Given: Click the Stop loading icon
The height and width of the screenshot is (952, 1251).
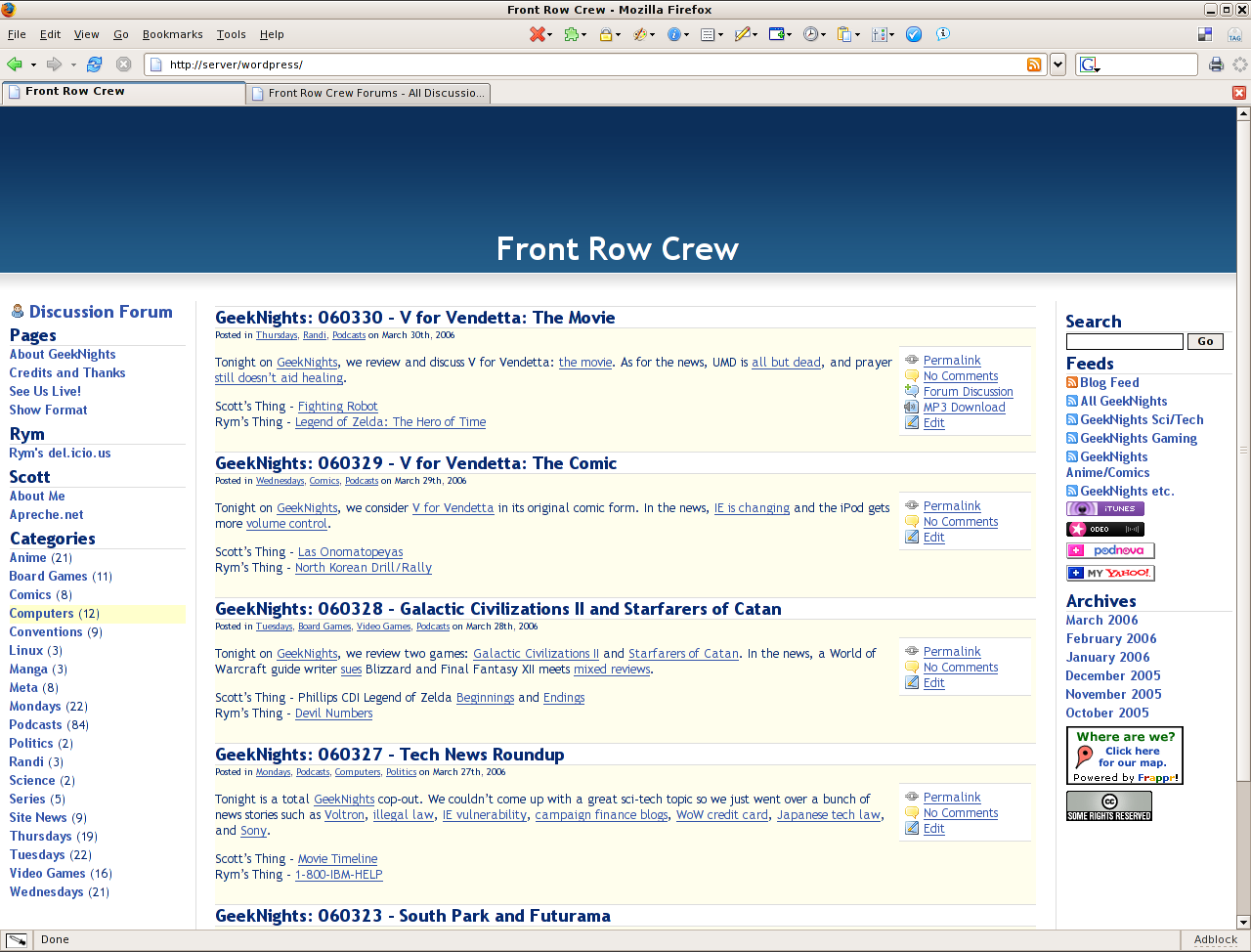Looking at the screenshot, I should click(123, 65).
